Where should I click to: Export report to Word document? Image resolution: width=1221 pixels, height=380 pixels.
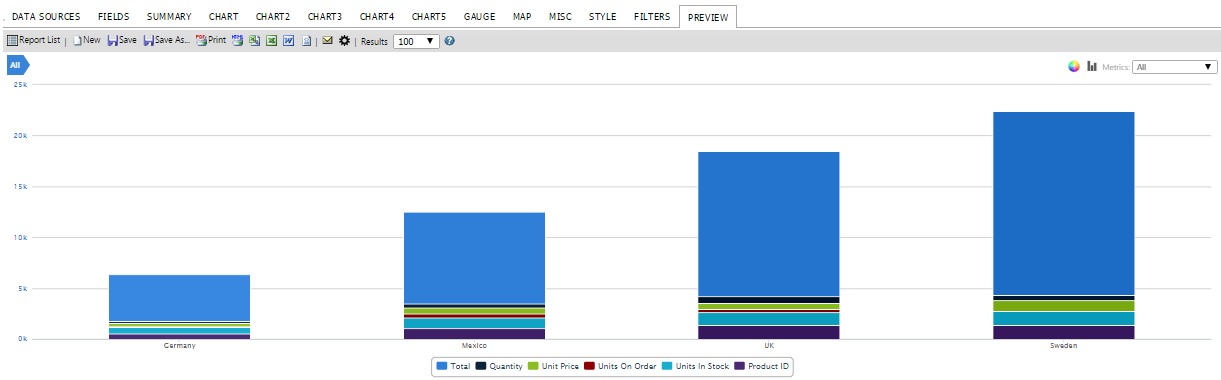tap(288, 40)
